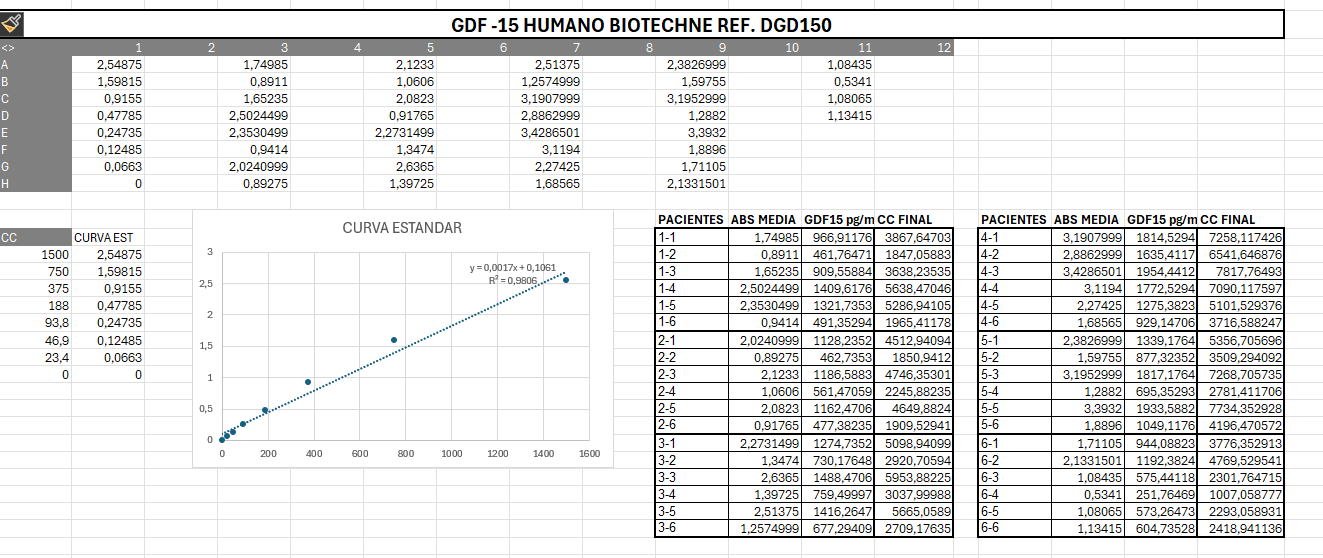The image size is (1323, 558).
Task: Click y-axis label "2,5" in the chart
Action: [208, 284]
